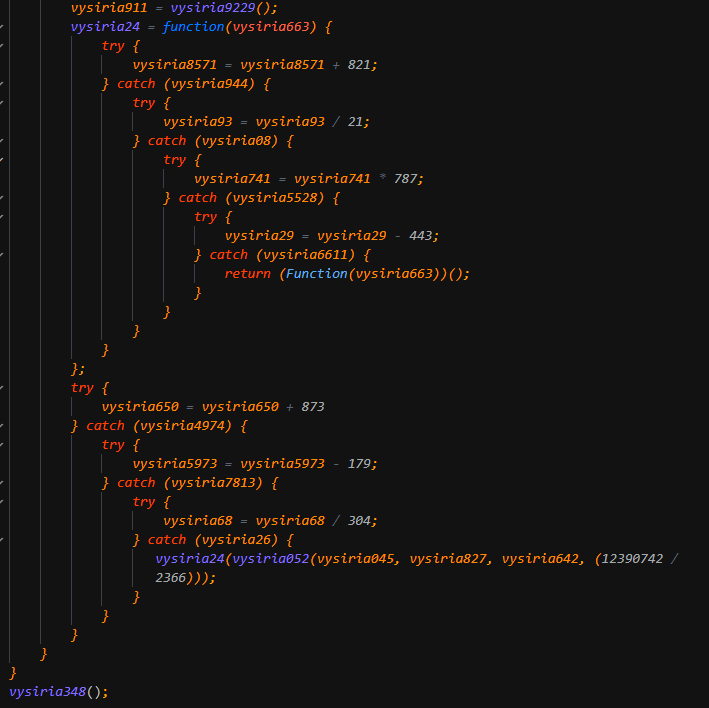This screenshot has height=708, width=709.
Task: Click the vysiria348() call on the last line
Action: pos(59,692)
